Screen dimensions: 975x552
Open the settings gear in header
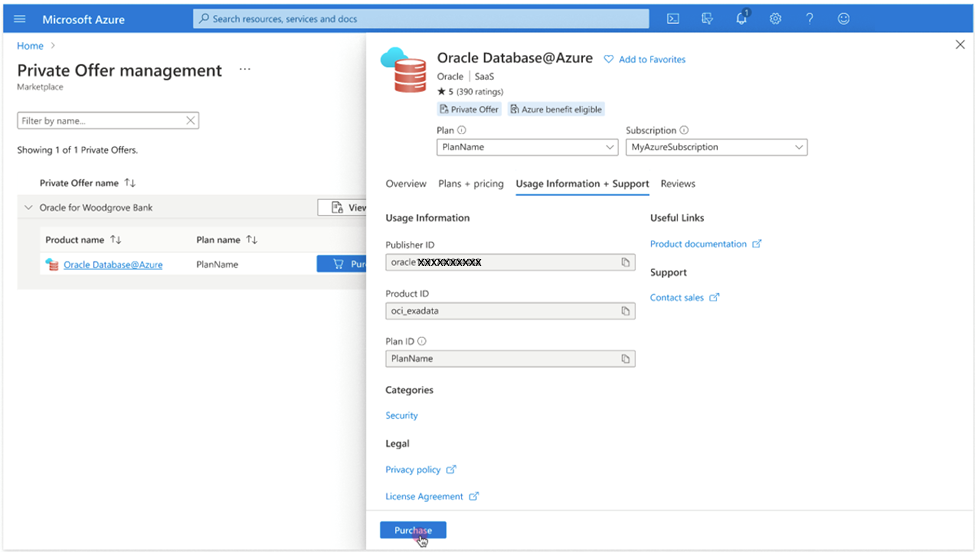(775, 19)
